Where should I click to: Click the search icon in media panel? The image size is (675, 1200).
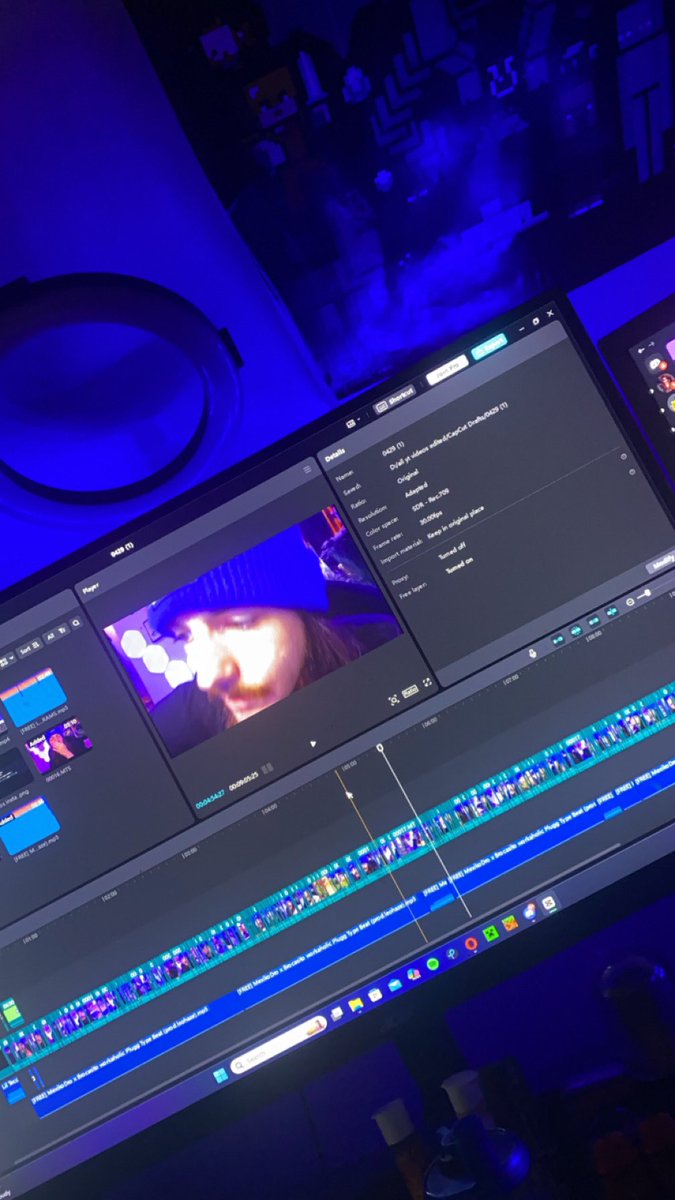tap(76, 624)
